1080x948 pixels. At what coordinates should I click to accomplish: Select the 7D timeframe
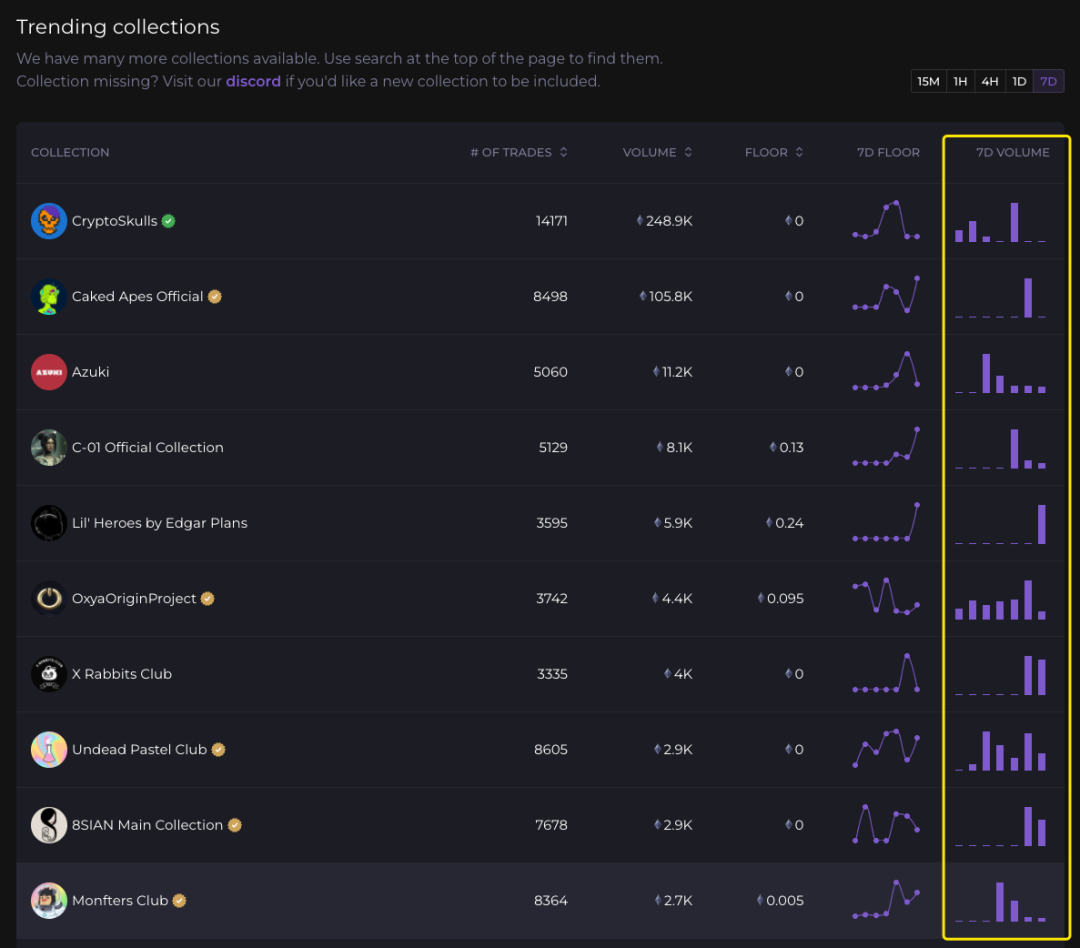(1048, 81)
